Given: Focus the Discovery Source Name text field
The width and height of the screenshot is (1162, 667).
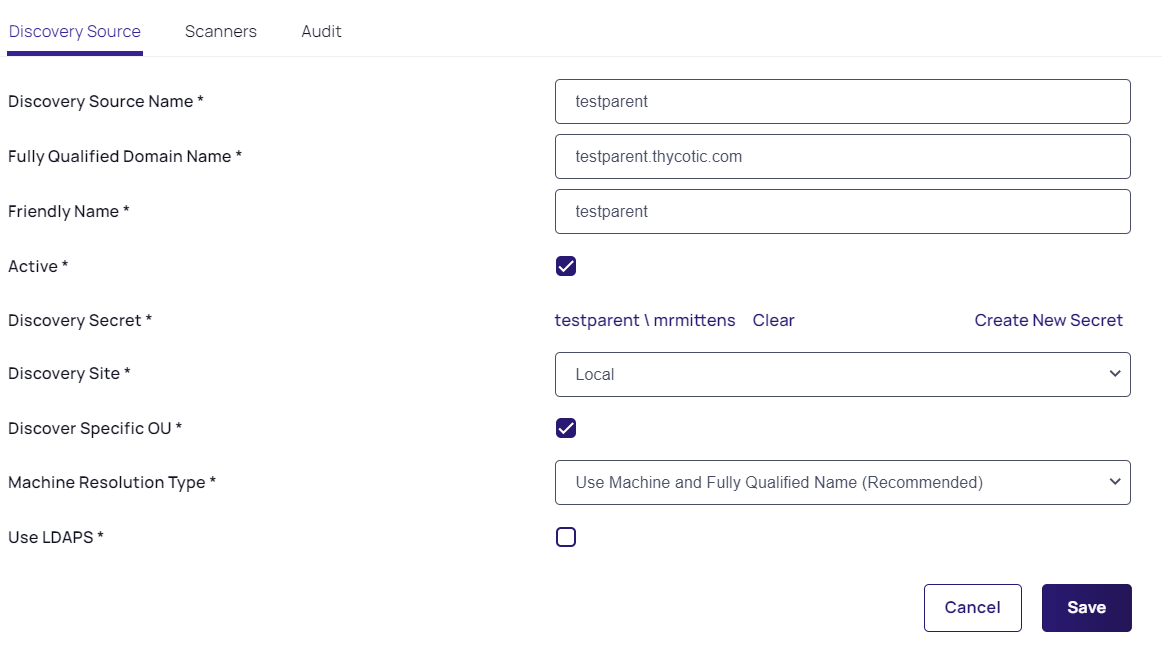Looking at the screenshot, I should pyautogui.click(x=842, y=102).
